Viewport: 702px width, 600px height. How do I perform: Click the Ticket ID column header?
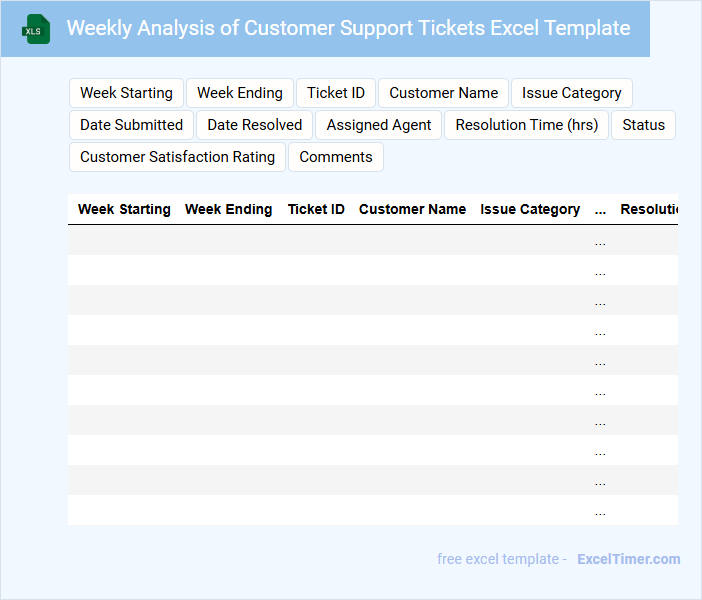tap(316, 210)
